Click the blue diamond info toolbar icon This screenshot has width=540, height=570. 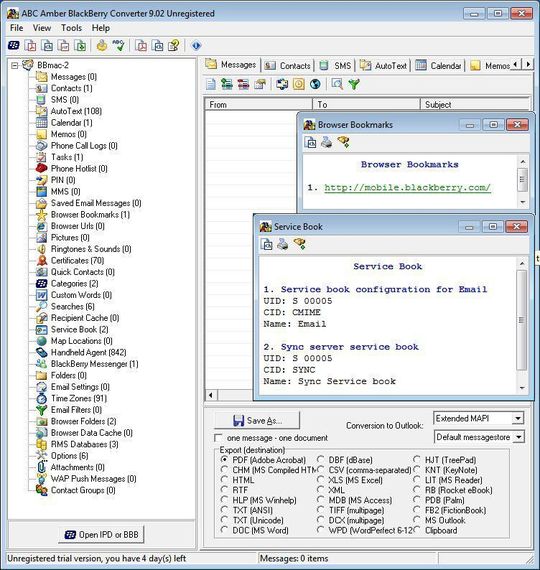[x=196, y=45]
